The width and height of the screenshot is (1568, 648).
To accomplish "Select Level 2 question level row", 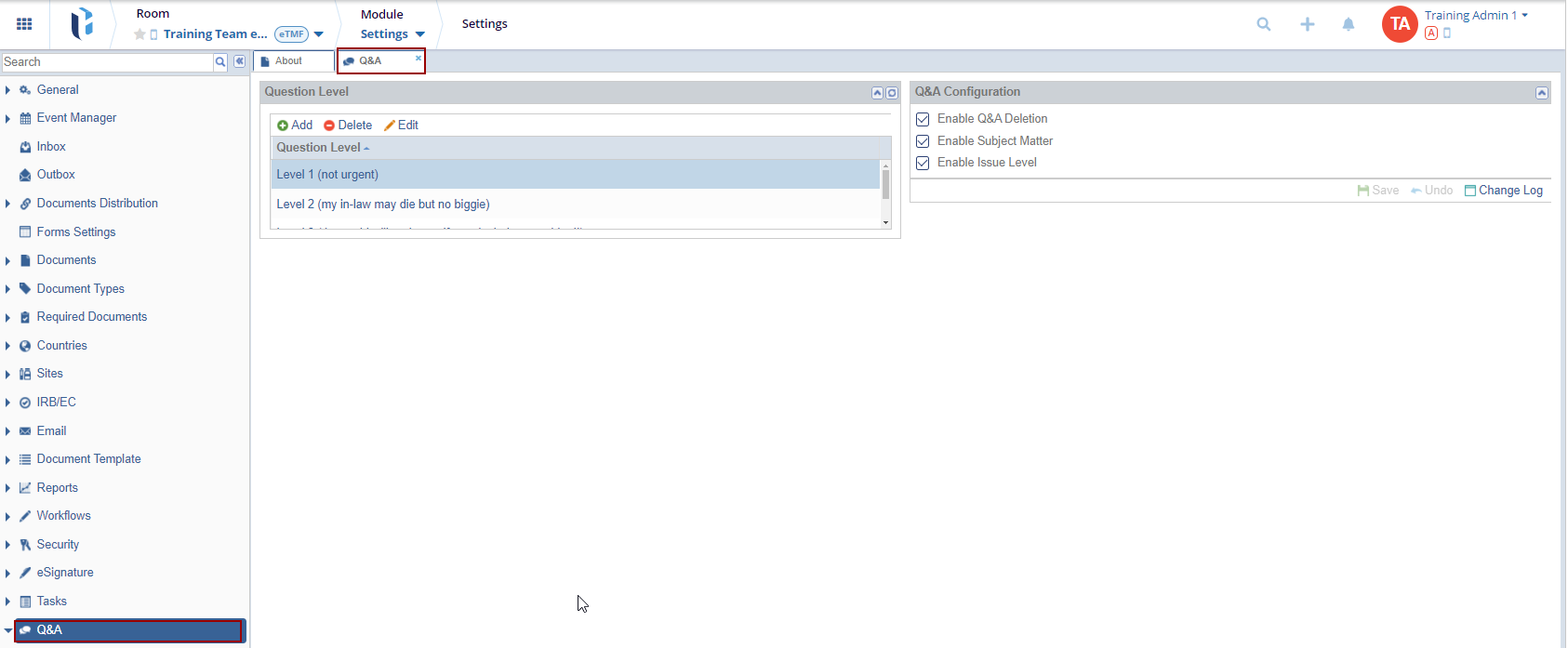I will tap(382, 205).
